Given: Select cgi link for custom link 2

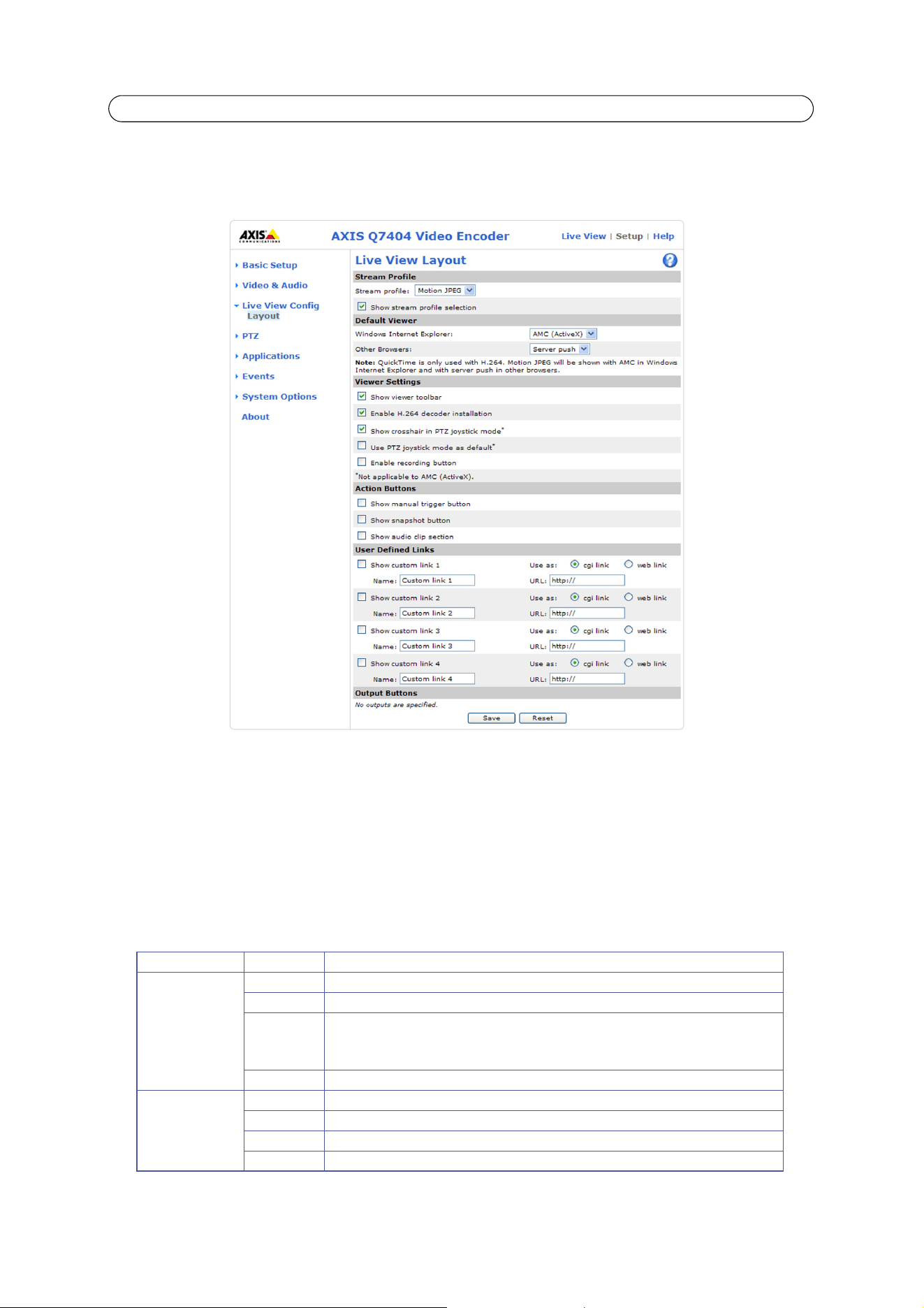Looking at the screenshot, I should (575, 597).
